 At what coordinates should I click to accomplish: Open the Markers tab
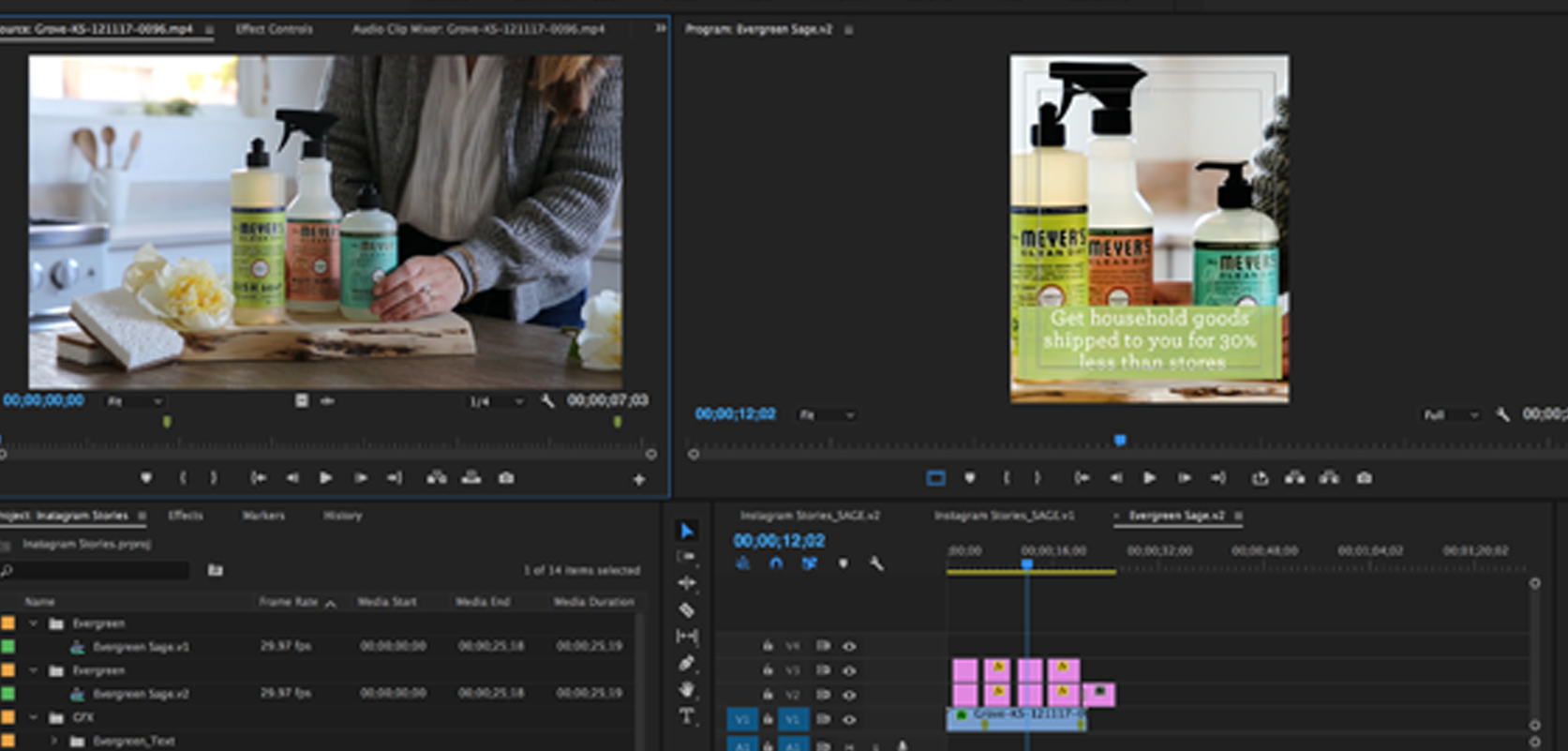click(x=262, y=516)
